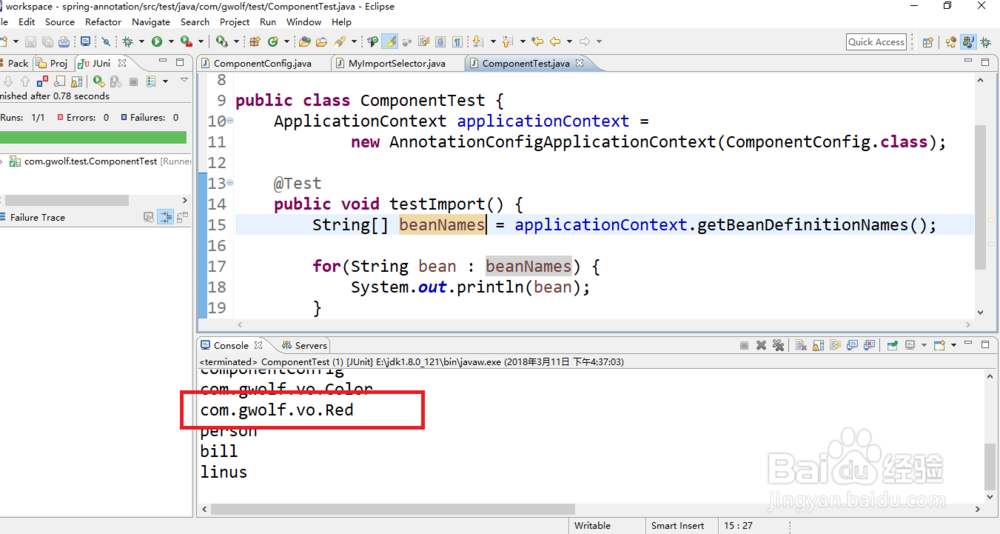The width and height of the screenshot is (1000, 534).
Task: Toggle the Pin Console icon
Action: (892, 345)
